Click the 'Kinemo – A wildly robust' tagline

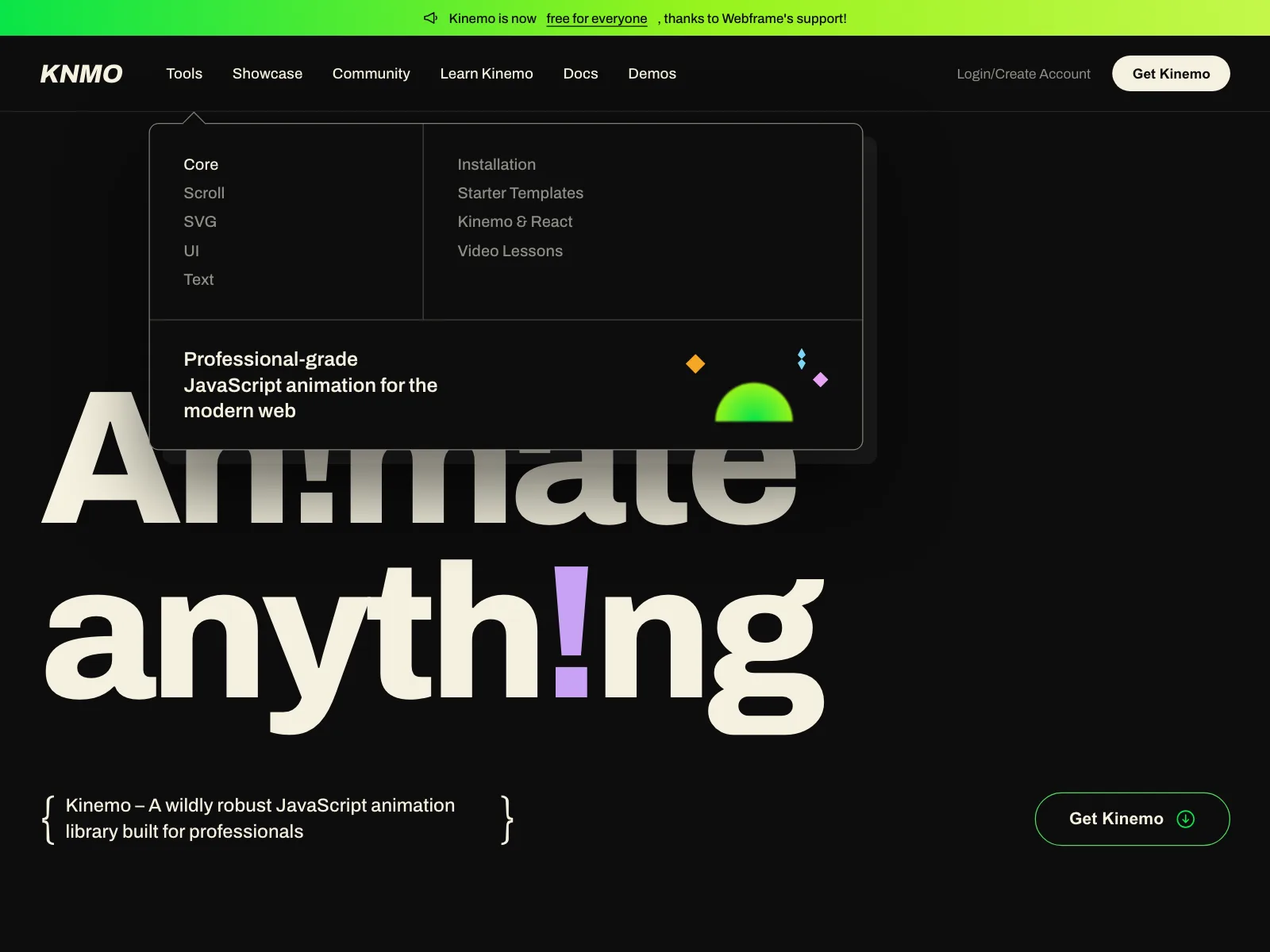(260, 819)
